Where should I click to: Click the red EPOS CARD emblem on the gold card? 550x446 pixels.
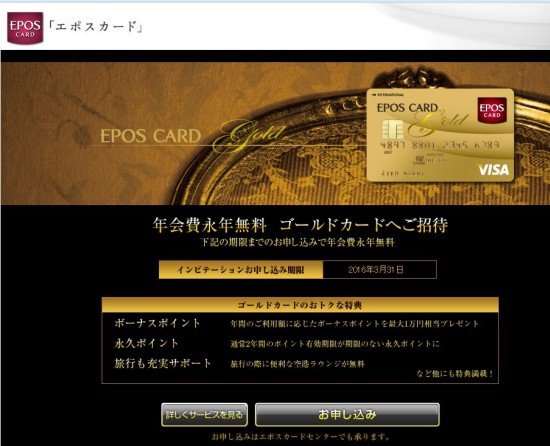pyautogui.click(x=492, y=110)
